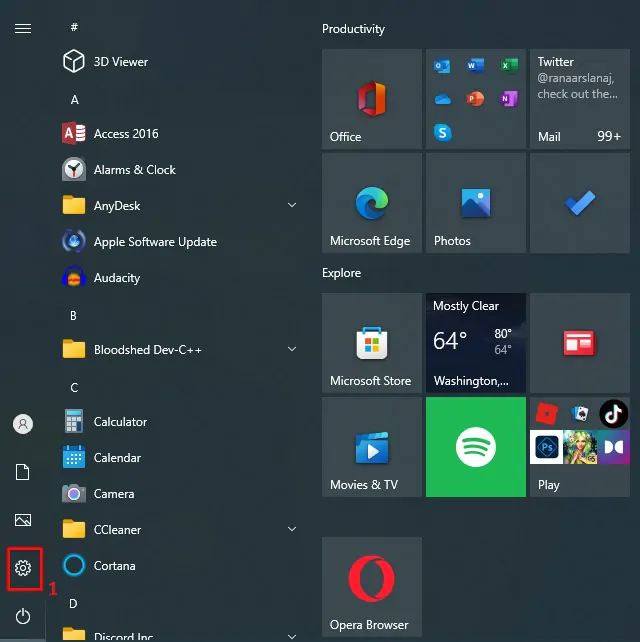The width and height of the screenshot is (640, 642).
Task: Open Documents from sidebar
Action: [23, 472]
